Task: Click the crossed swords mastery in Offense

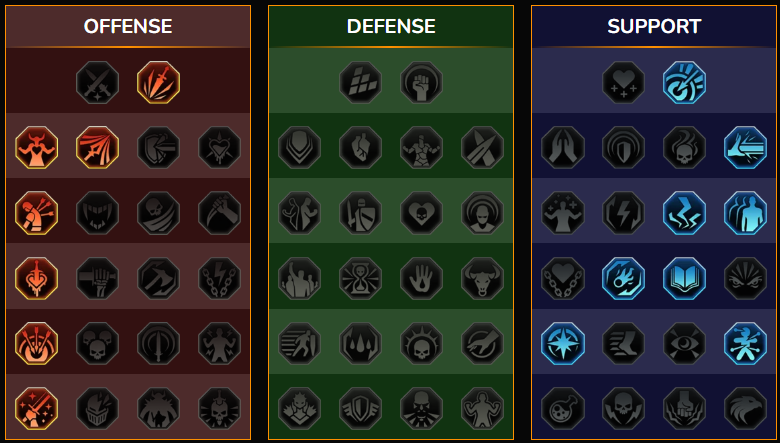Action: pyautogui.click(x=98, y=83)
